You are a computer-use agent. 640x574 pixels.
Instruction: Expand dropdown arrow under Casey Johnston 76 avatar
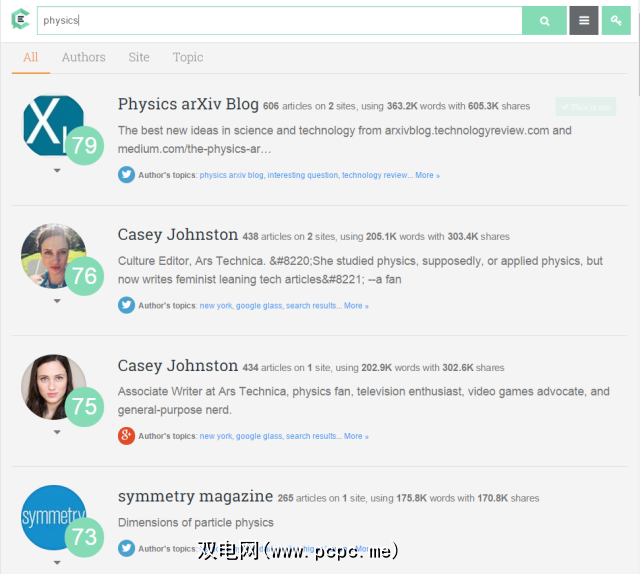coord(57,301)
